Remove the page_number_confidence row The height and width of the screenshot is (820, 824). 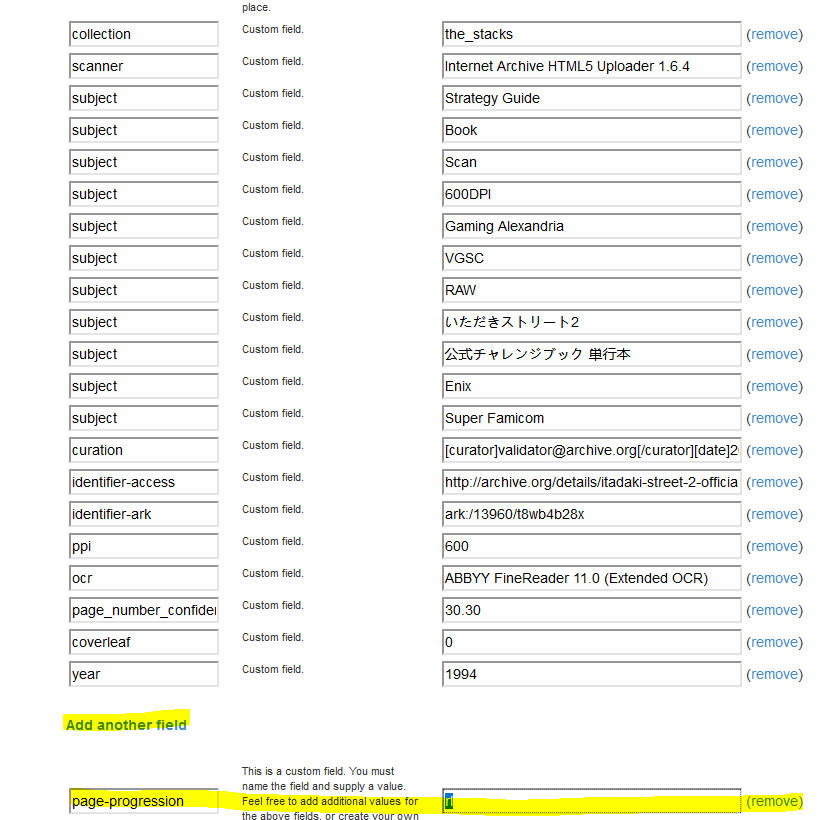(x=775, y=611)
